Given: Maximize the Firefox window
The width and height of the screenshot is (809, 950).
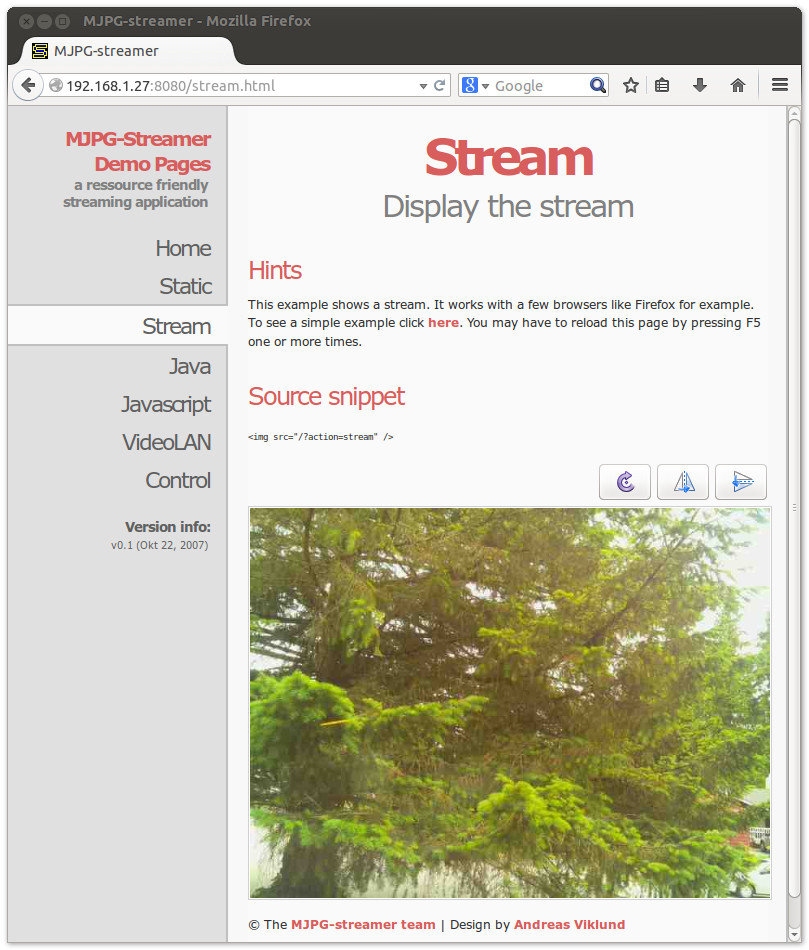Looking at the screenshot, I should click(x=62, y=21).
